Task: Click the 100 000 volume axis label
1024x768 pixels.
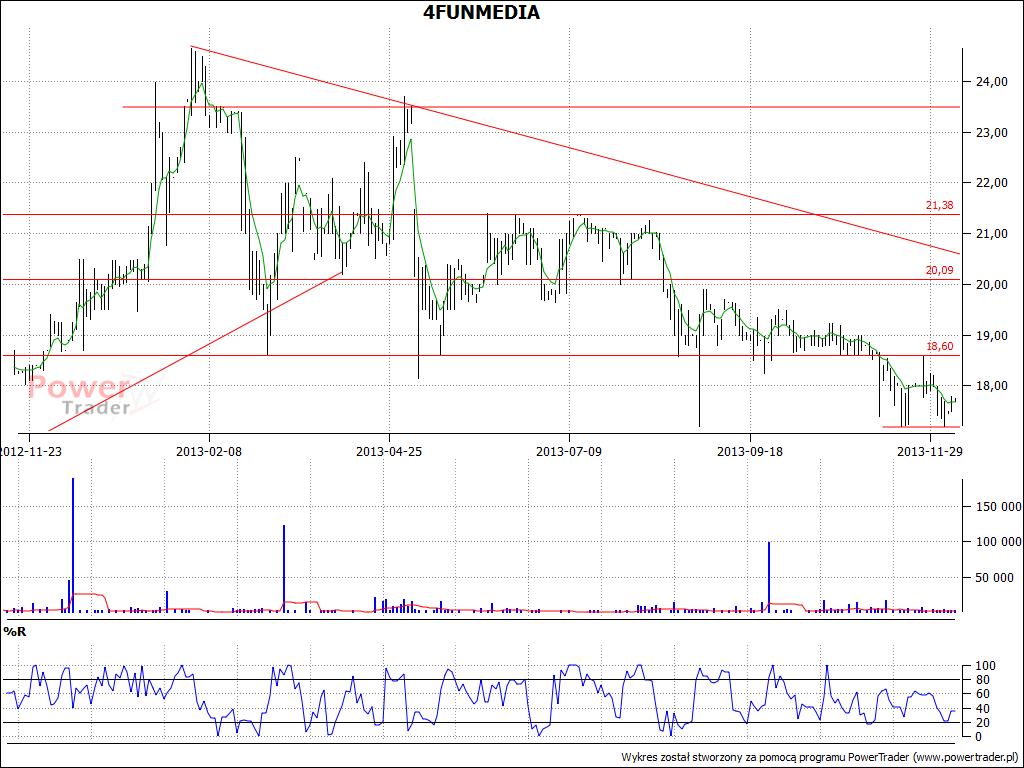Action: pyautogui.click(x=997, y=542)
